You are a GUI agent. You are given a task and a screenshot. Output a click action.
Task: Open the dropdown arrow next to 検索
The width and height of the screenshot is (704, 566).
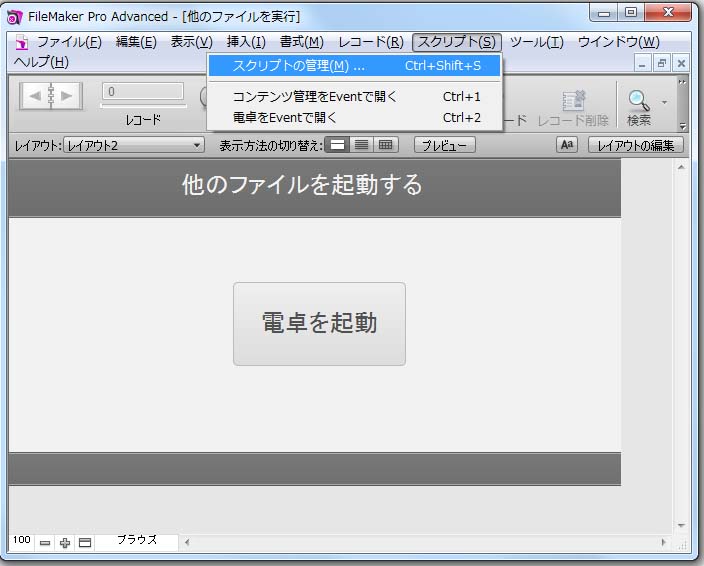click(664, 102)
